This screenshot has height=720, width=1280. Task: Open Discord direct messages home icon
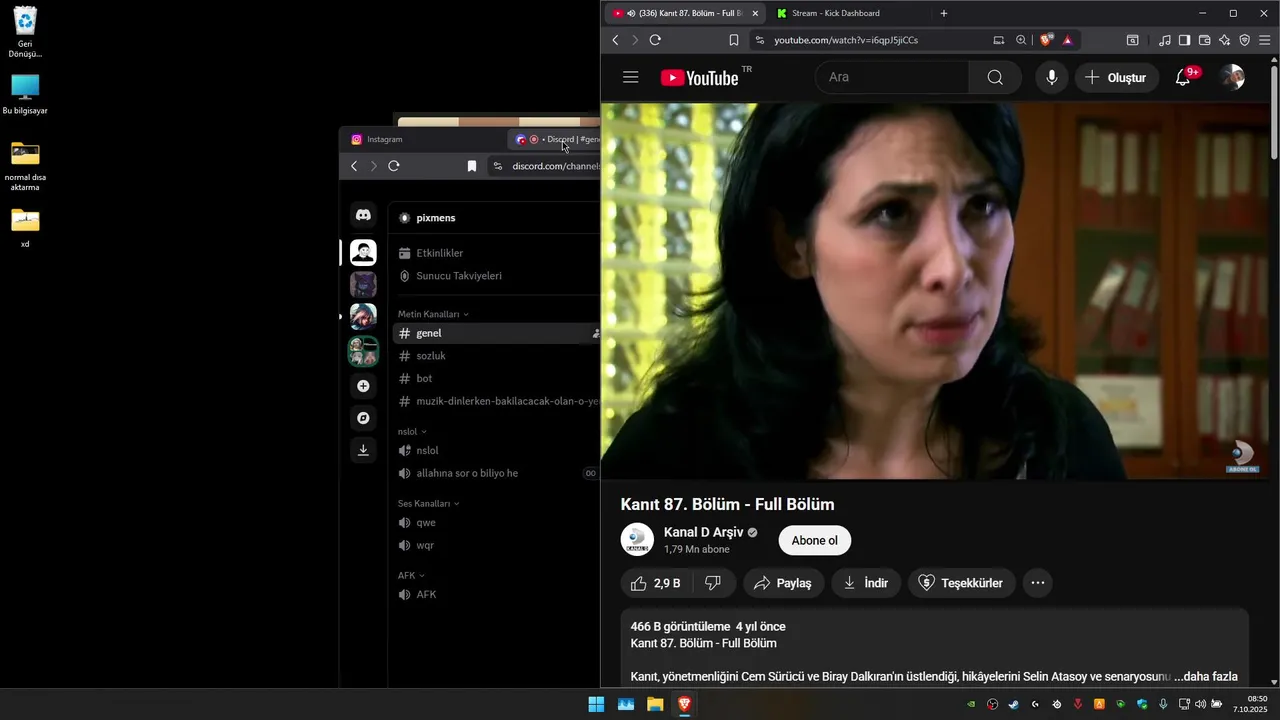click(363, 215)
